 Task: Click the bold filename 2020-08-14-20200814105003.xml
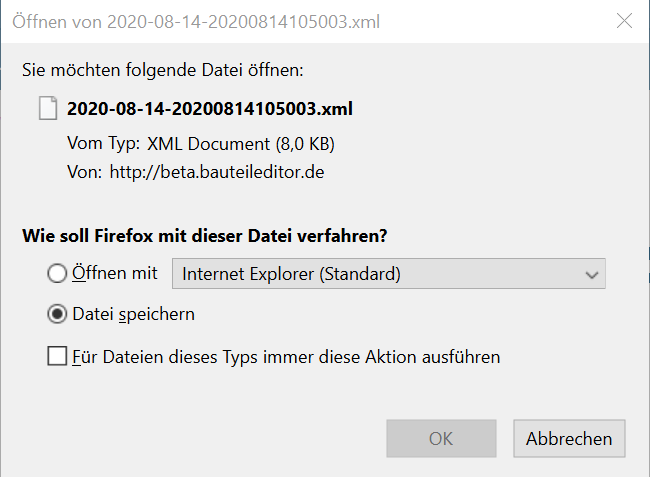tap(210, 109)
